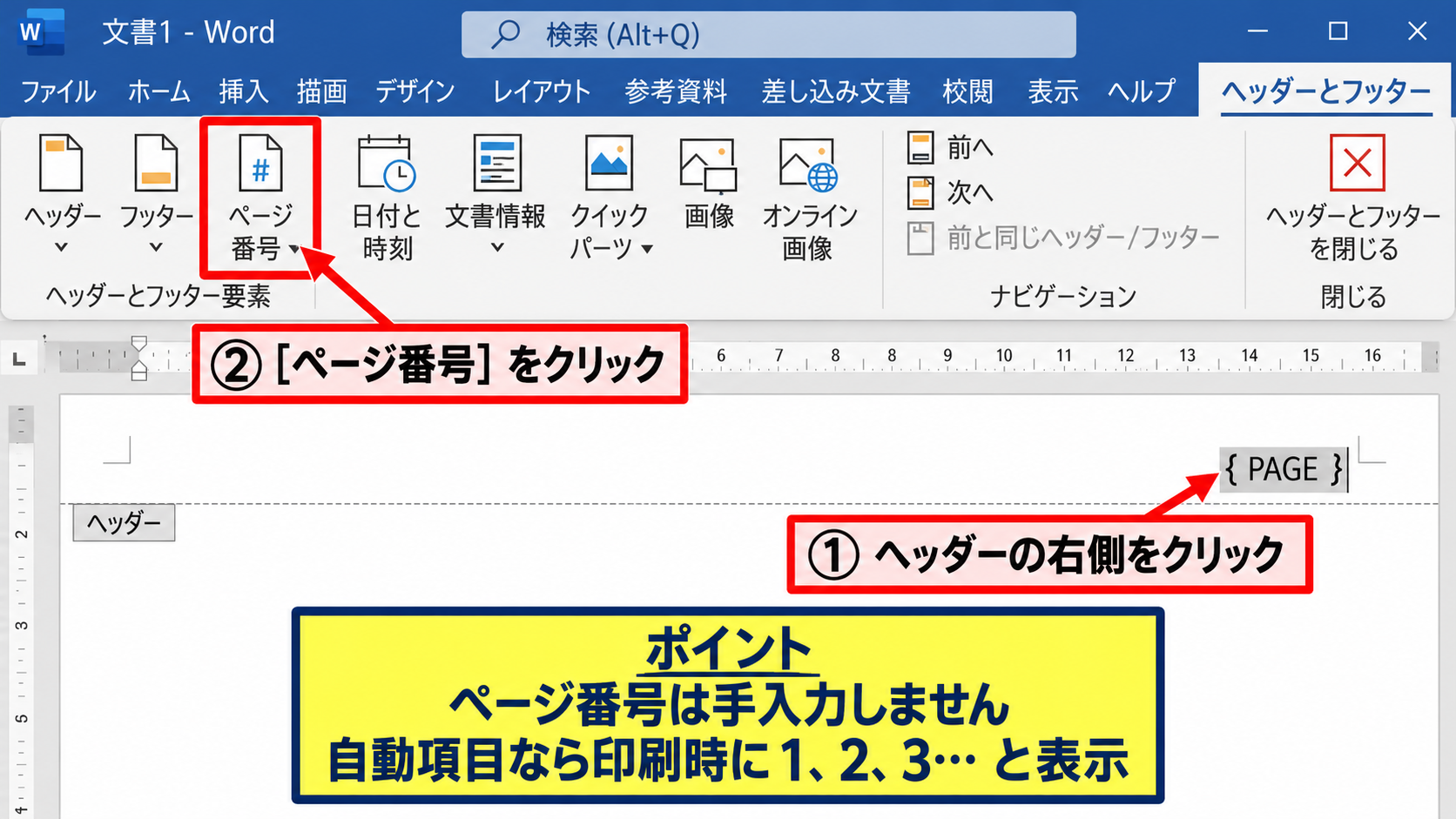
Task: Click the tab selector at ruler corner
Action: [x=19, y=359]
